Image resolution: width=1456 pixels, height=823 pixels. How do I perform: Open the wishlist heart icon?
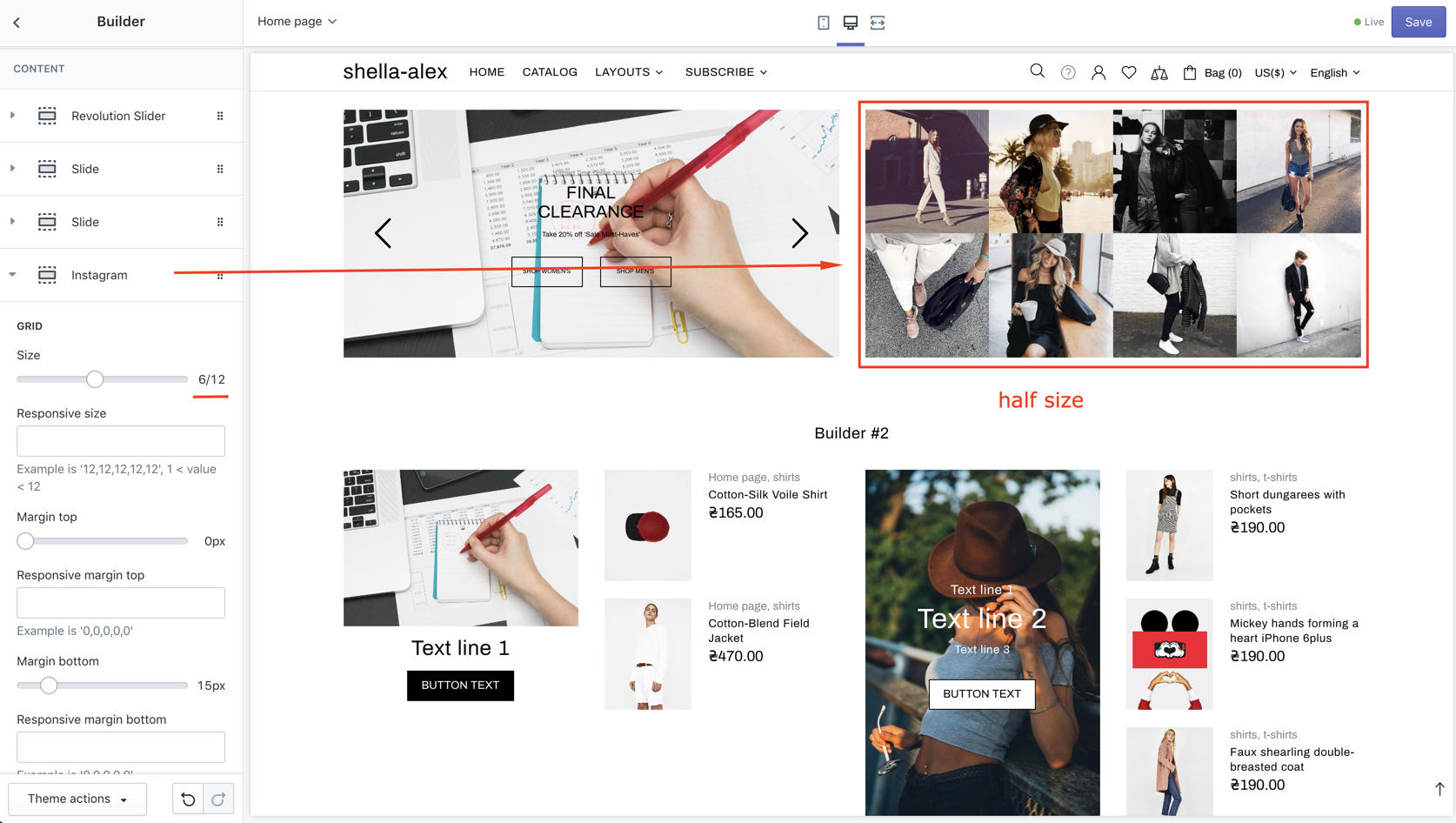point(1128,73)
